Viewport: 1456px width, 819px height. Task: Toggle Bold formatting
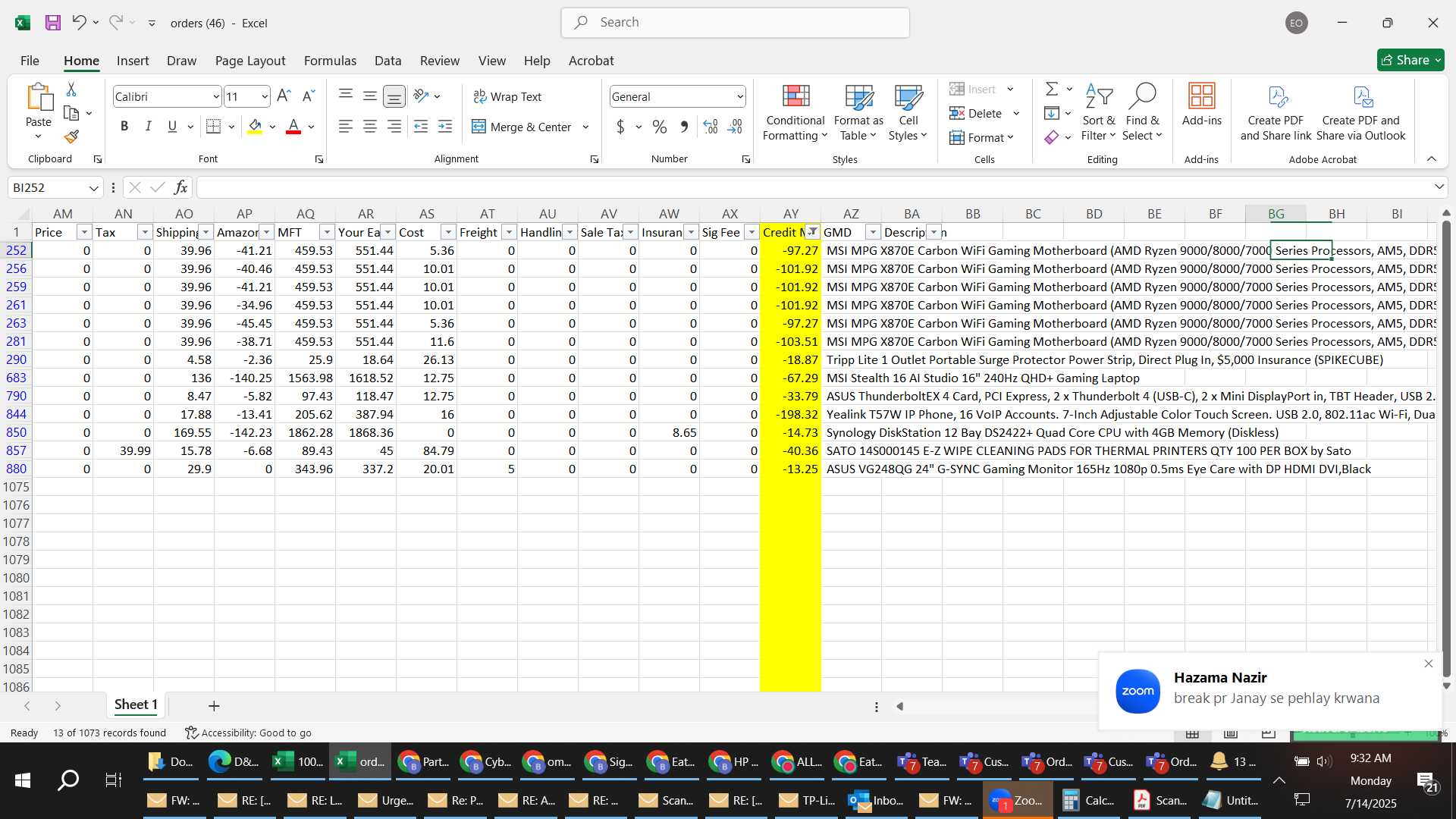point(124,127)
